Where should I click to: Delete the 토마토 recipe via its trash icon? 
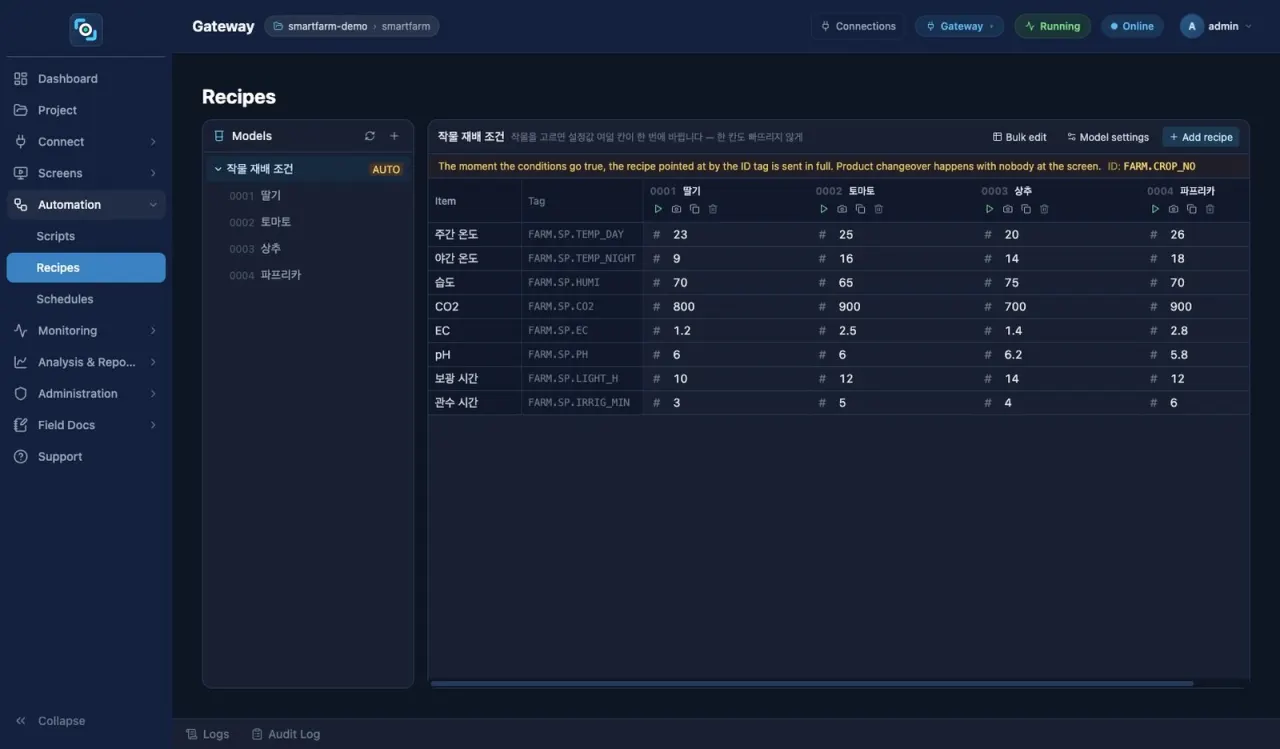878,209
